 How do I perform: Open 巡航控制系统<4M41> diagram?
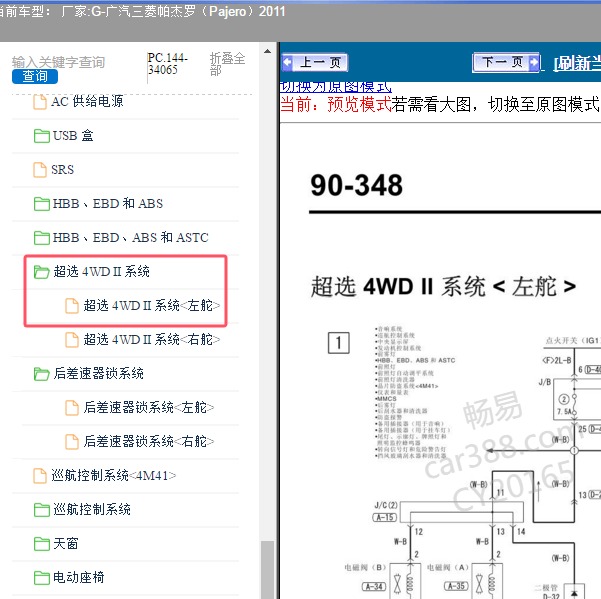[x=114, y=476]
